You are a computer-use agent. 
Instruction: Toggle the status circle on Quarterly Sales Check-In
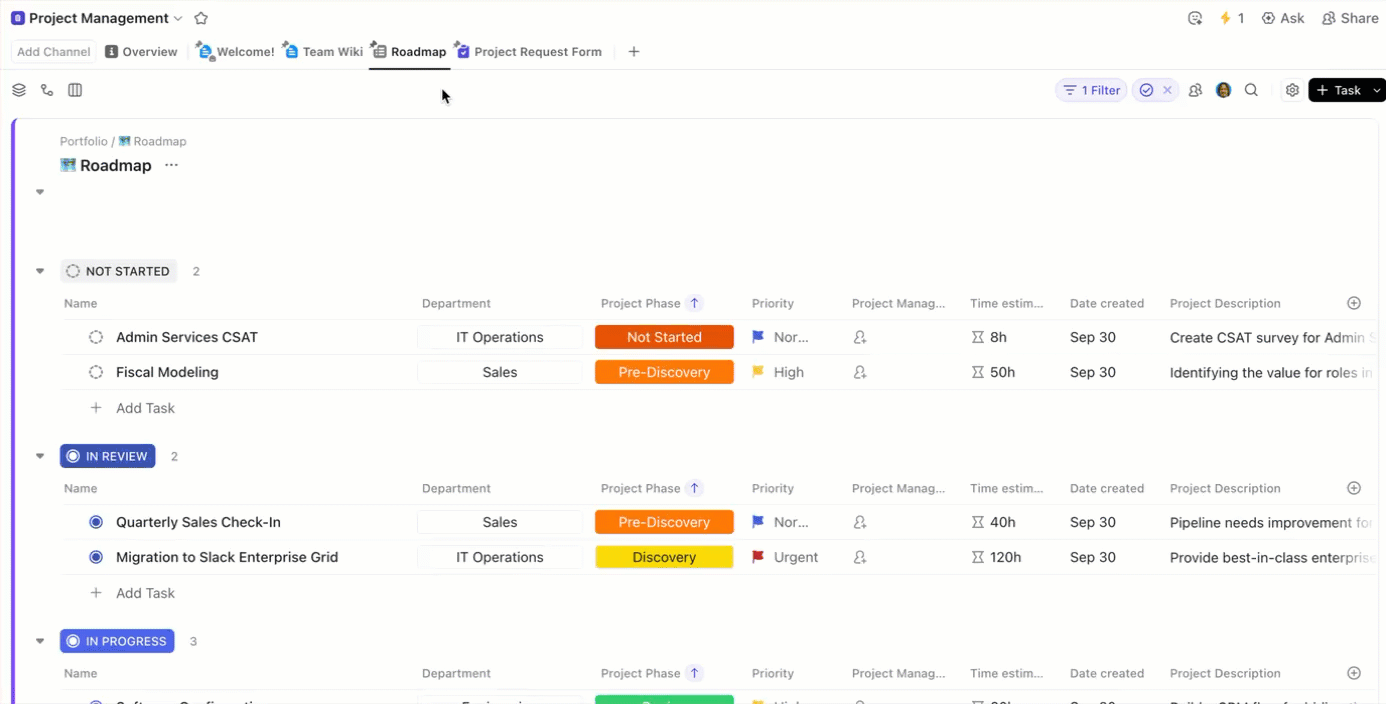click(95, 521)
